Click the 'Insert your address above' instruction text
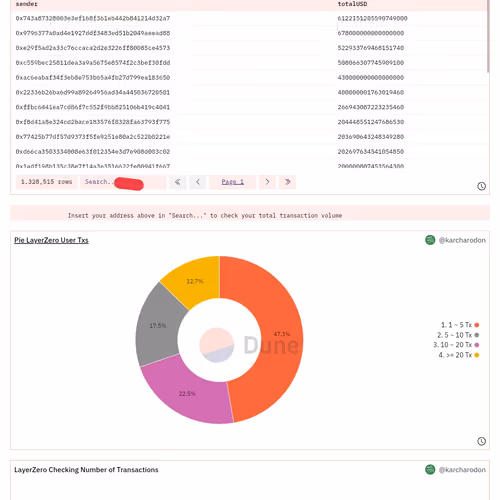 [205, 216]
